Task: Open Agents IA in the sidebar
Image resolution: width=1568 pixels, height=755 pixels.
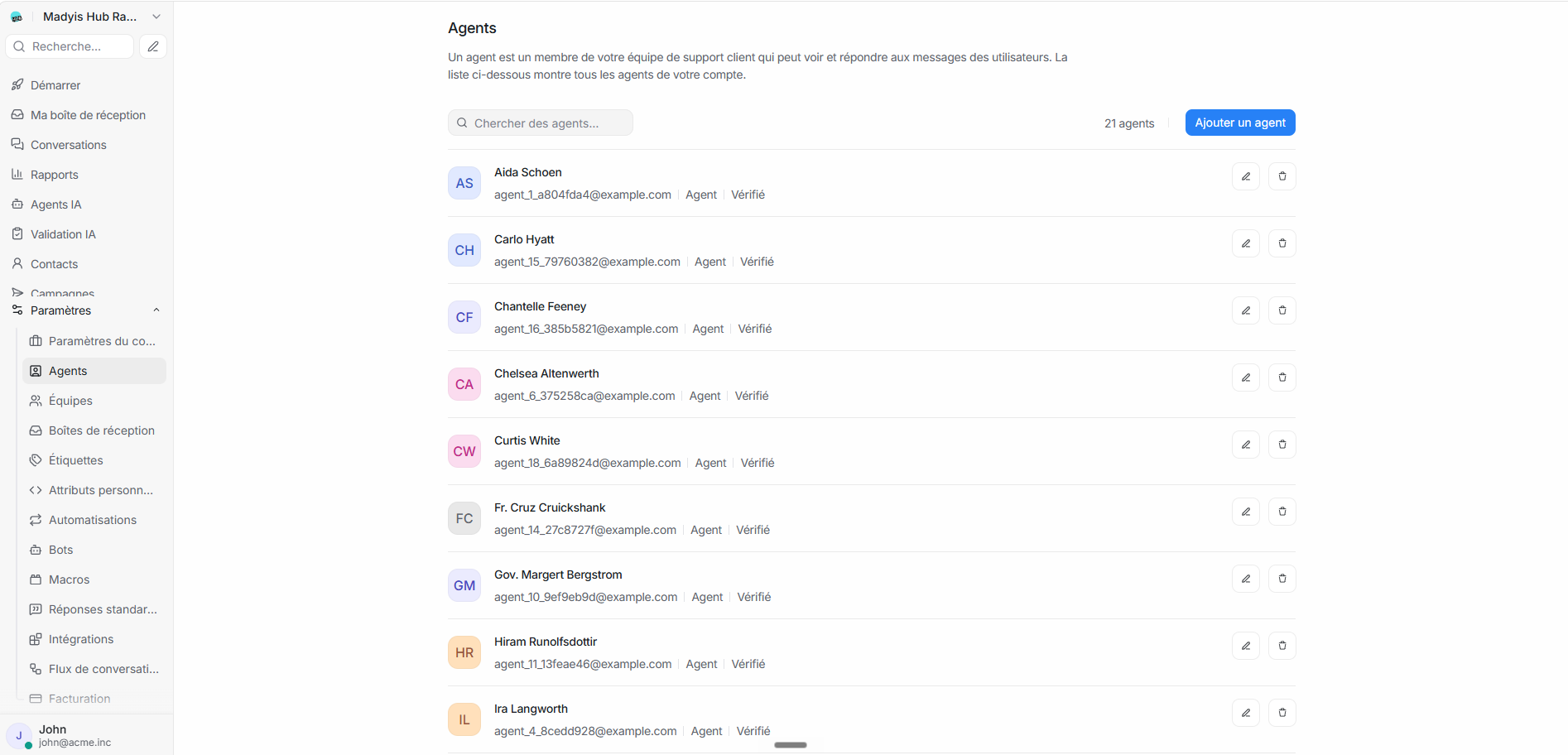Action: tap(86, 204)
